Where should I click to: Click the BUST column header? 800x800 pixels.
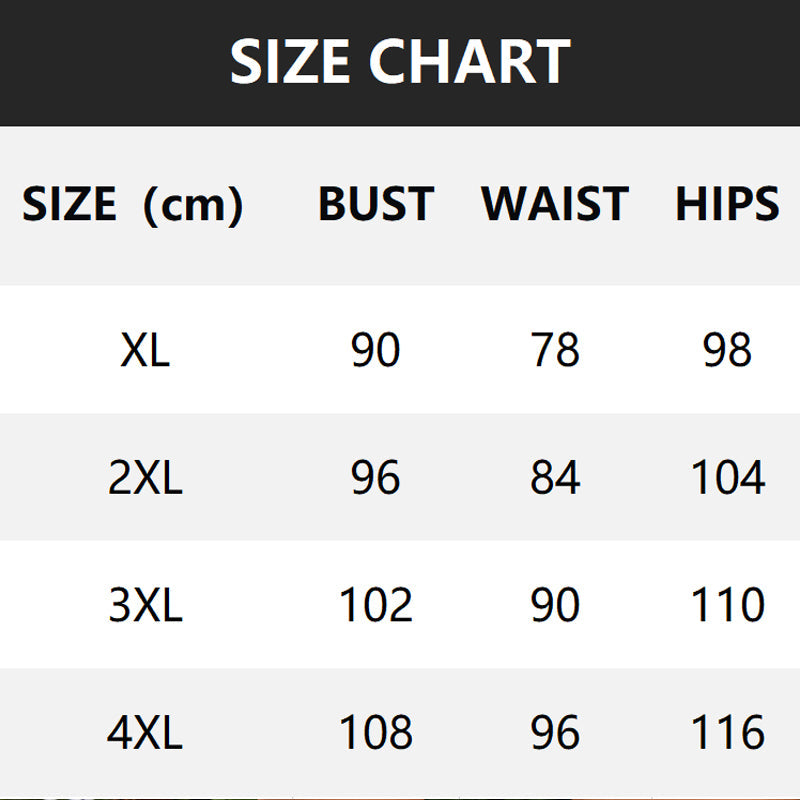tap(376, 204)
